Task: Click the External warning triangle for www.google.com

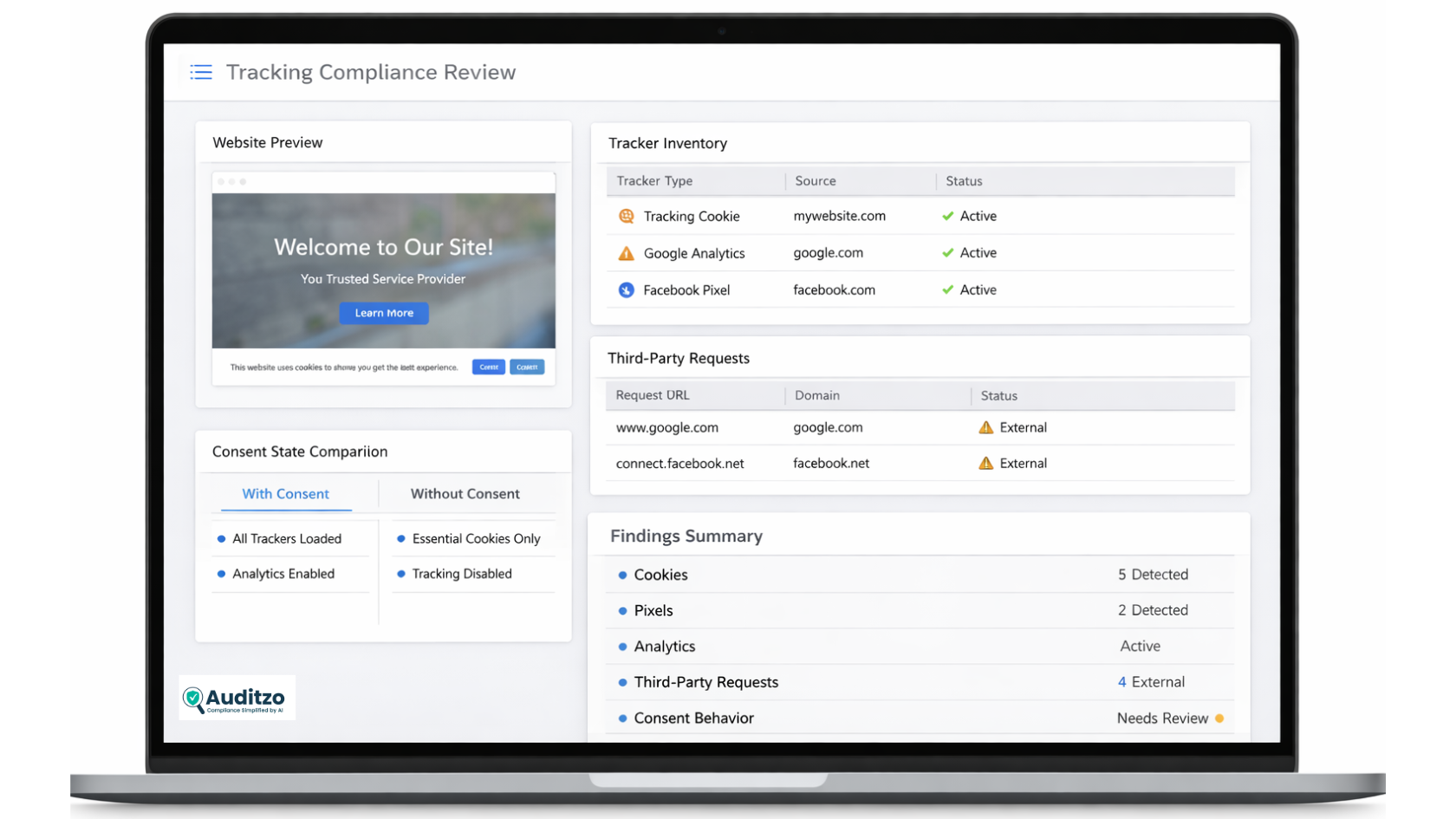Action: tap(985, 427)
